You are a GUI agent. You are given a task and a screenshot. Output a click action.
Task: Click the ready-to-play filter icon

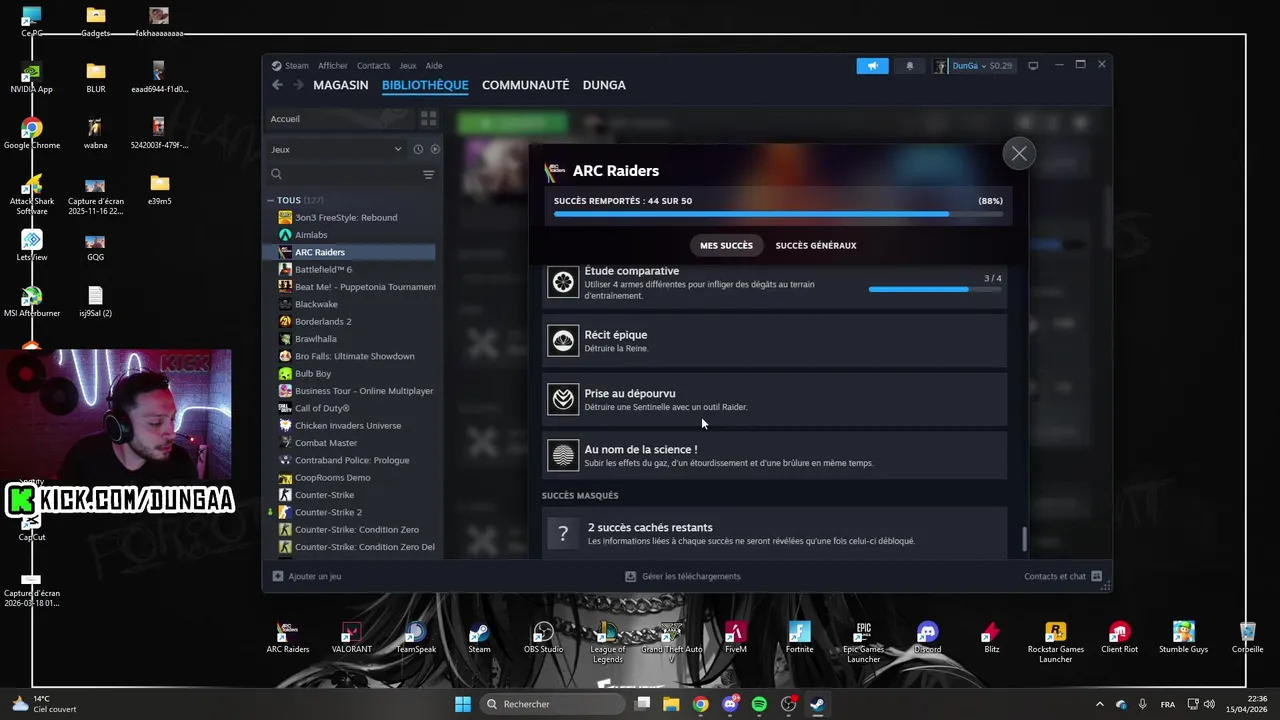coord(434,149)
